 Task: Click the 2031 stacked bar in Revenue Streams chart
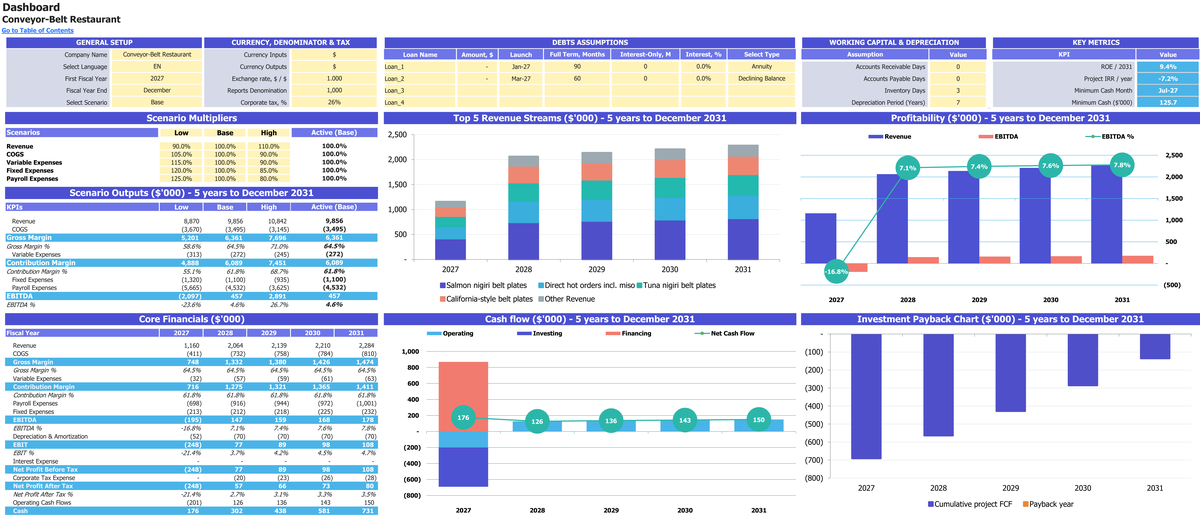tap(743, 202)
